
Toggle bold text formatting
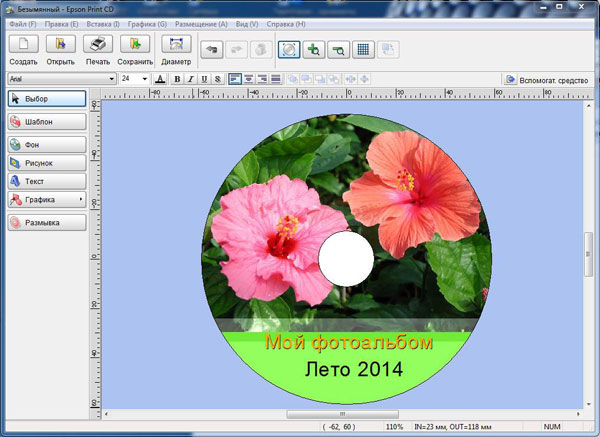click(177, 78)
